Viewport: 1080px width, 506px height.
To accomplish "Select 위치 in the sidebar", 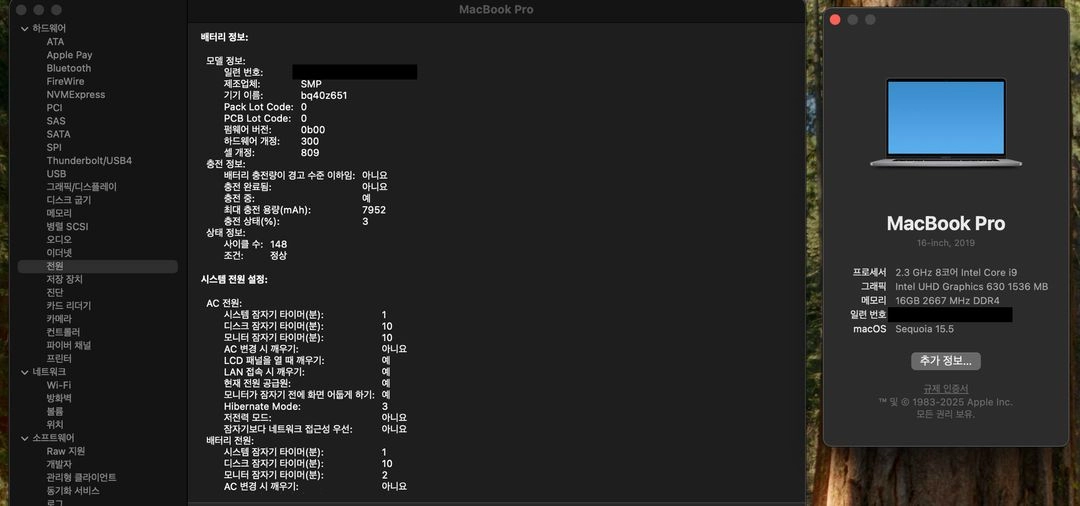I will coord(54,425).
